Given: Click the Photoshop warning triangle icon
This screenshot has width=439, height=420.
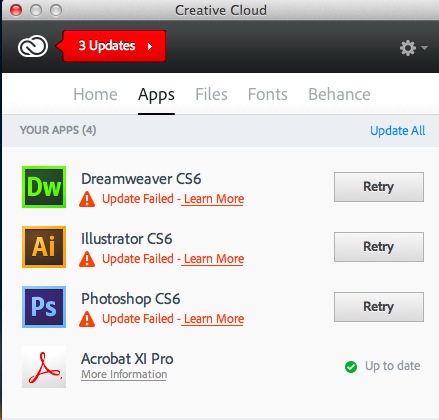Looking at the screenshot, I should pos(87,319).
